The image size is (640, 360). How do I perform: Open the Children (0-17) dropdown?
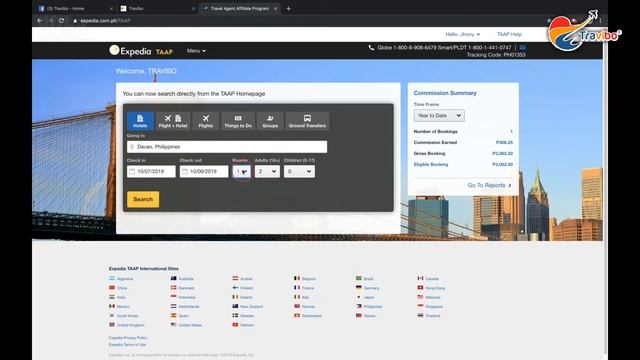click(x=299, y=171)
